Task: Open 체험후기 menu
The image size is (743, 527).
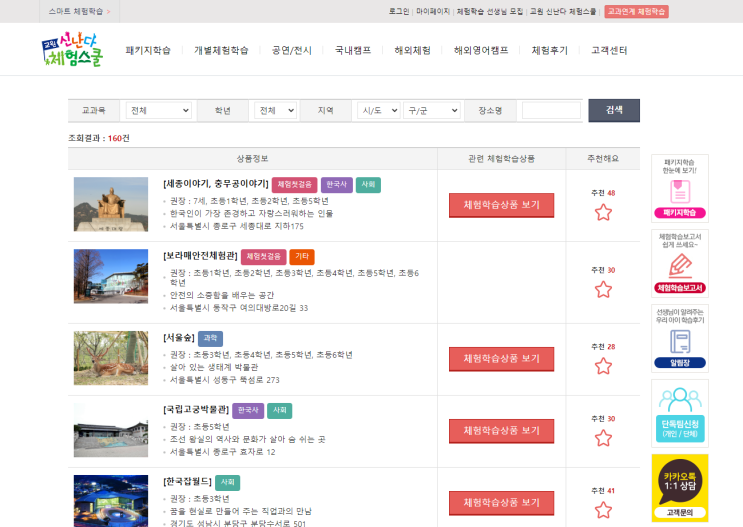Action: pyautogui.click(x=549, y=50)
